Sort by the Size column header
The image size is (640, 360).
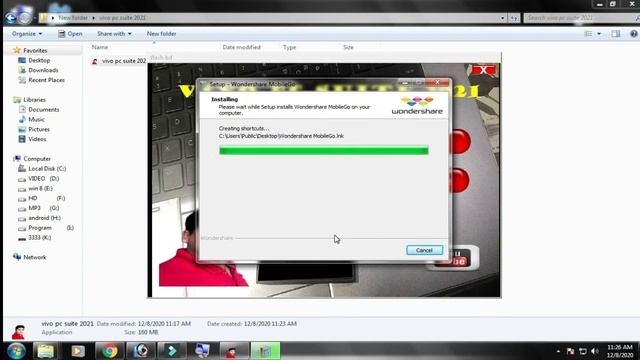point(348,47)
